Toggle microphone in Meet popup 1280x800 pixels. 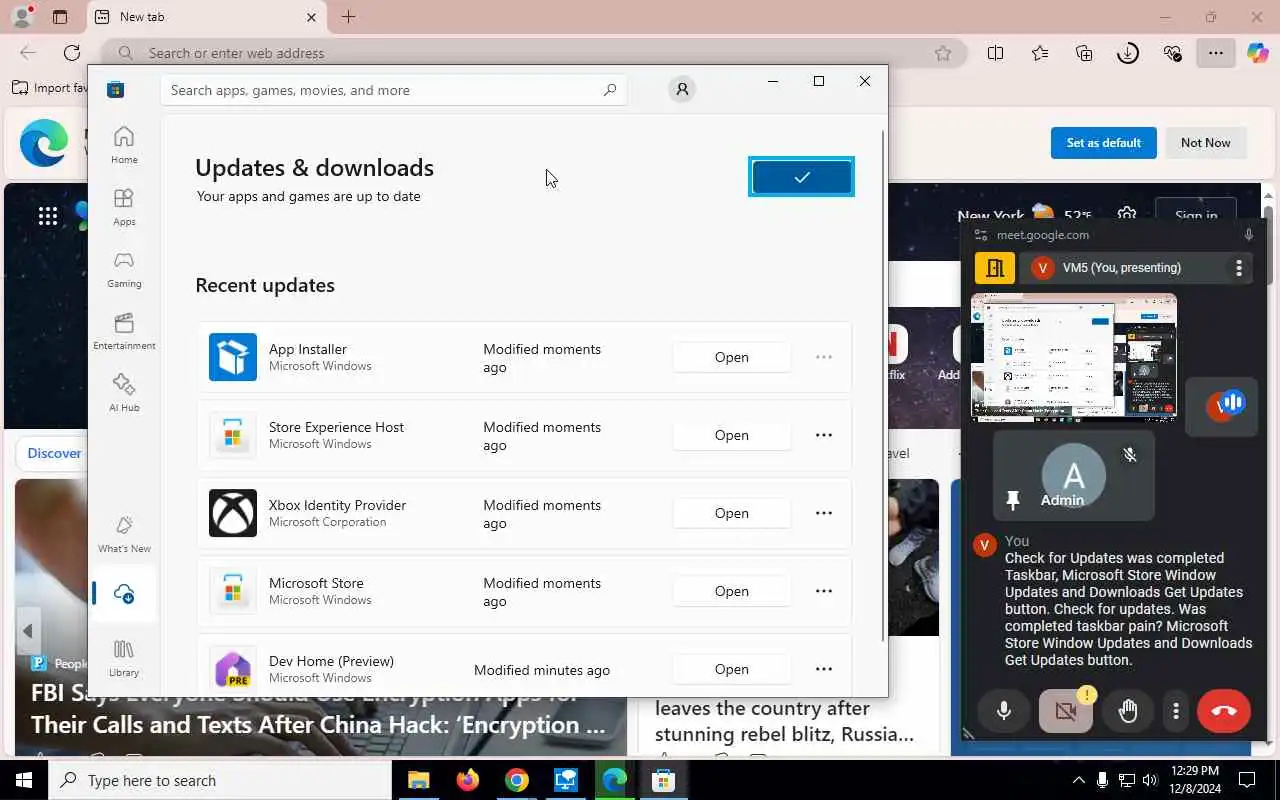tap(1004, 711)
